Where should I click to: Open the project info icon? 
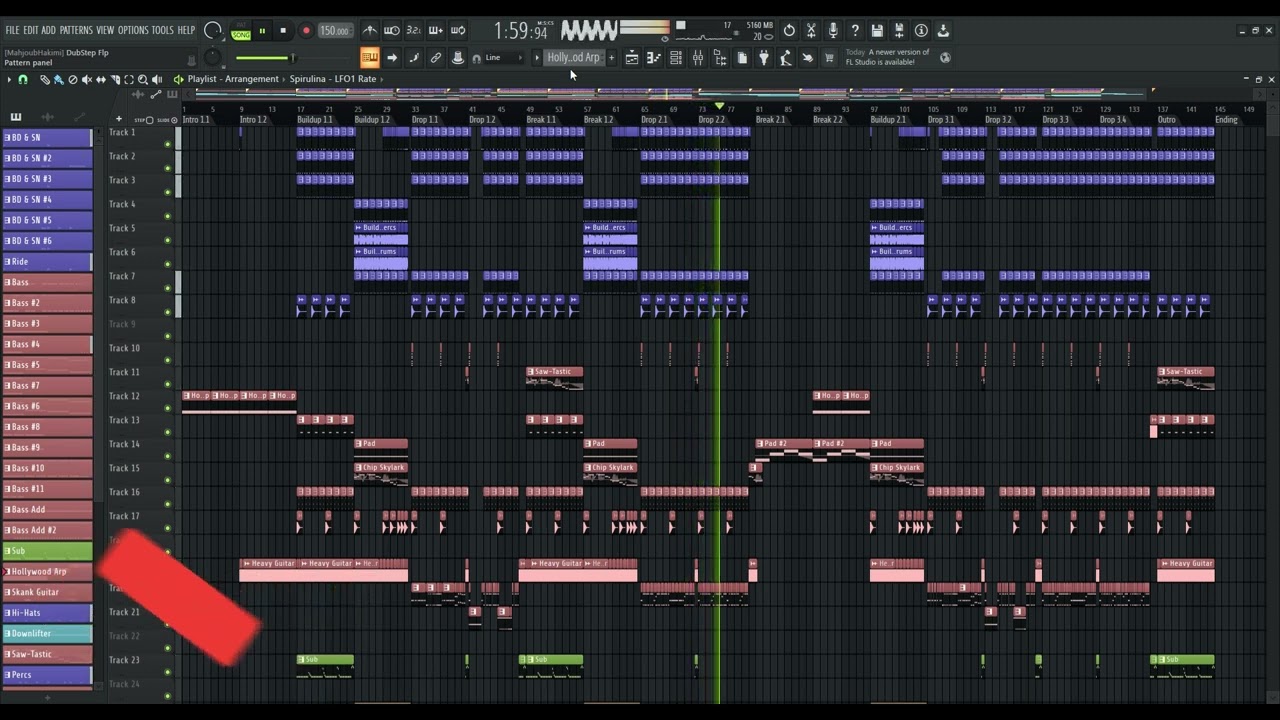(921, 31)
